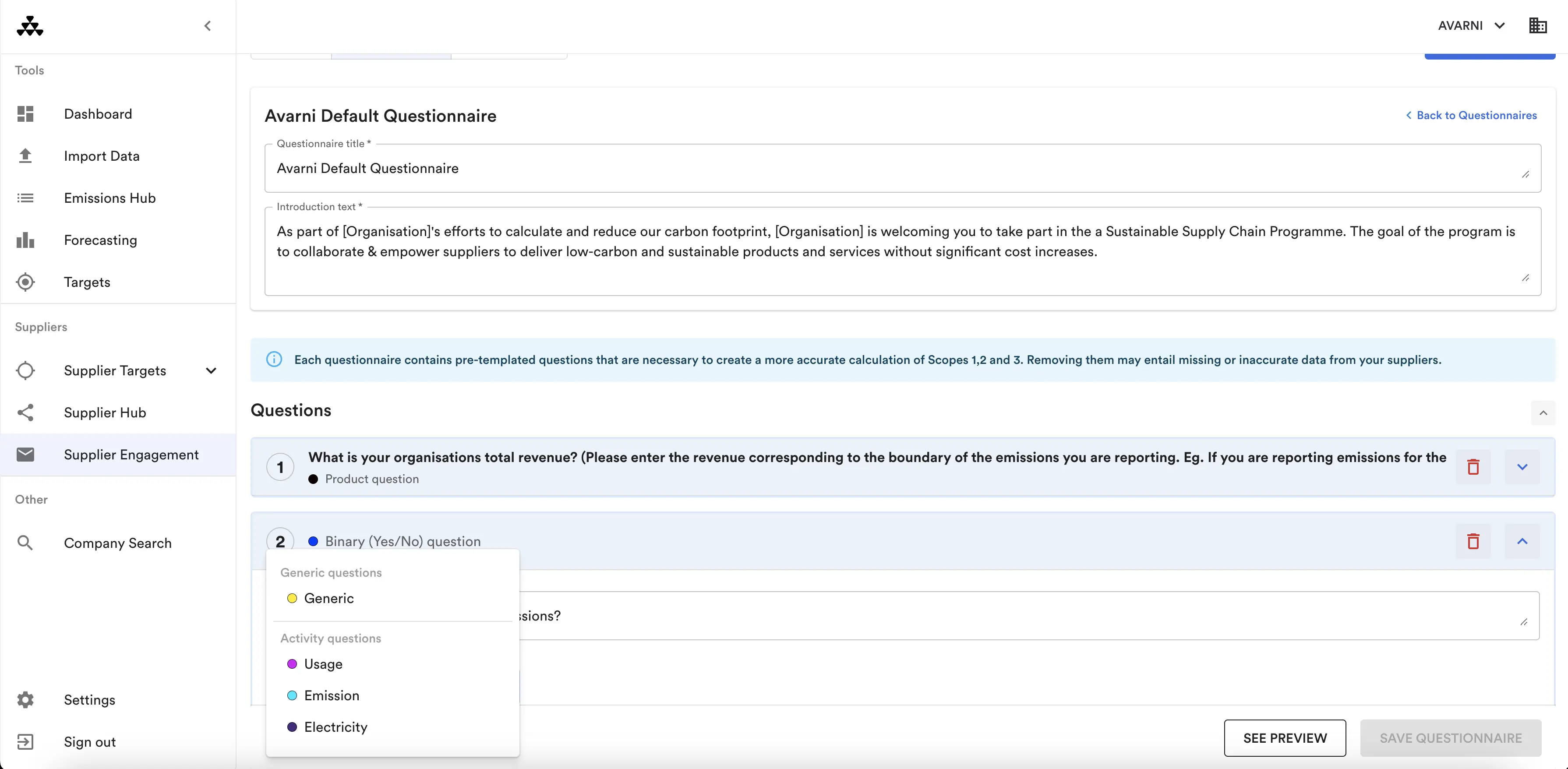Click the 'Questions' section heading

tap(291, 410)
